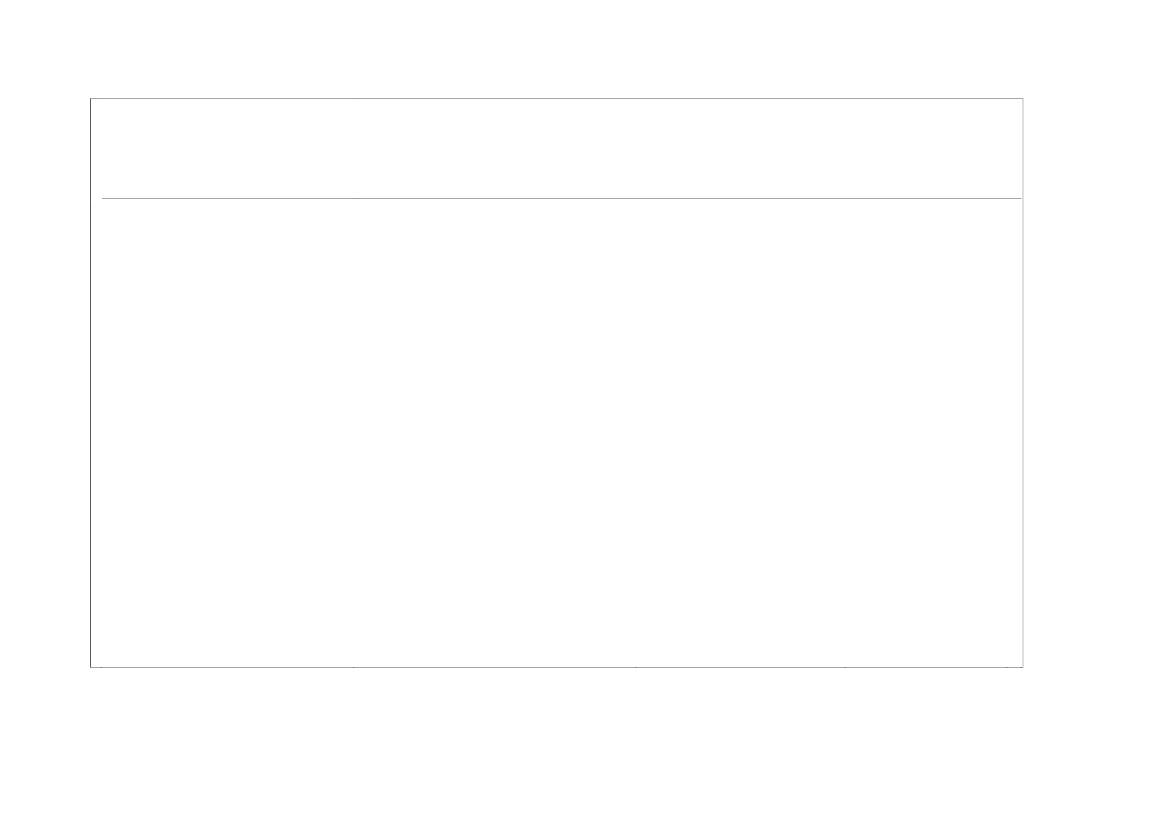Screen dimensions: 1169x827
Task: Click the white margin above the framed panel
Action: pos(584,48)
